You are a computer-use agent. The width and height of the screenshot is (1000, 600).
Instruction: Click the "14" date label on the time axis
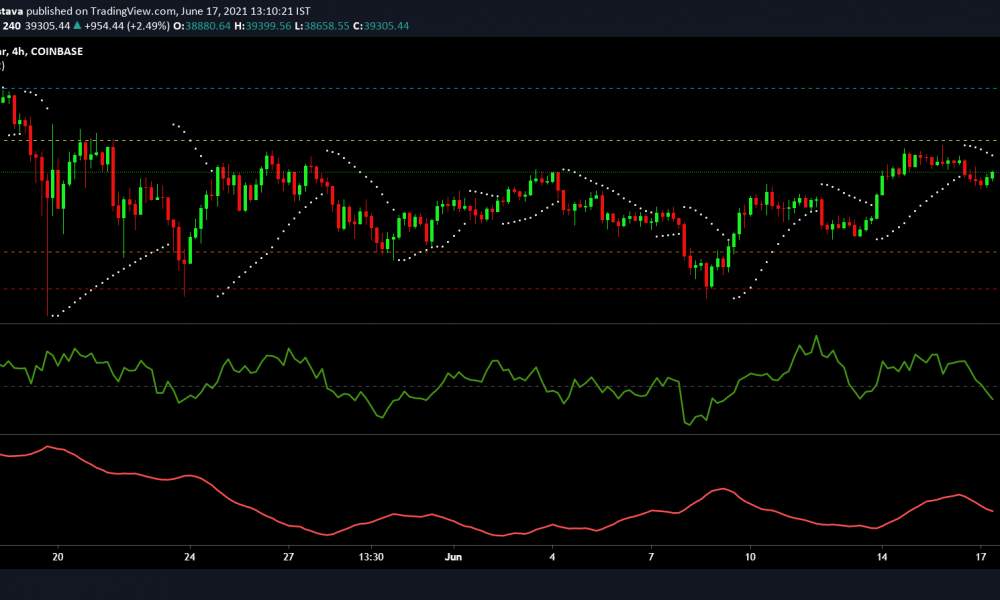pos(882,557)
